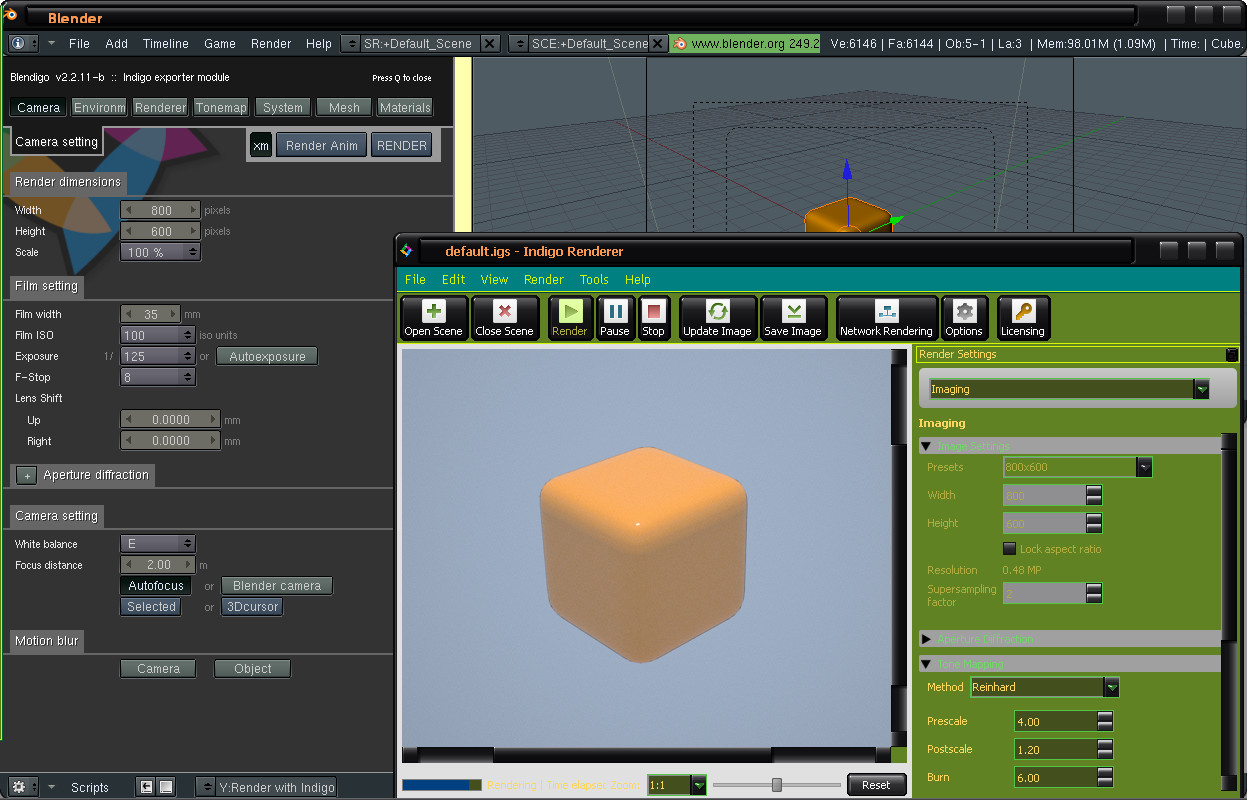
Task: Click the render progress bar
Action: tap(441, 785)
